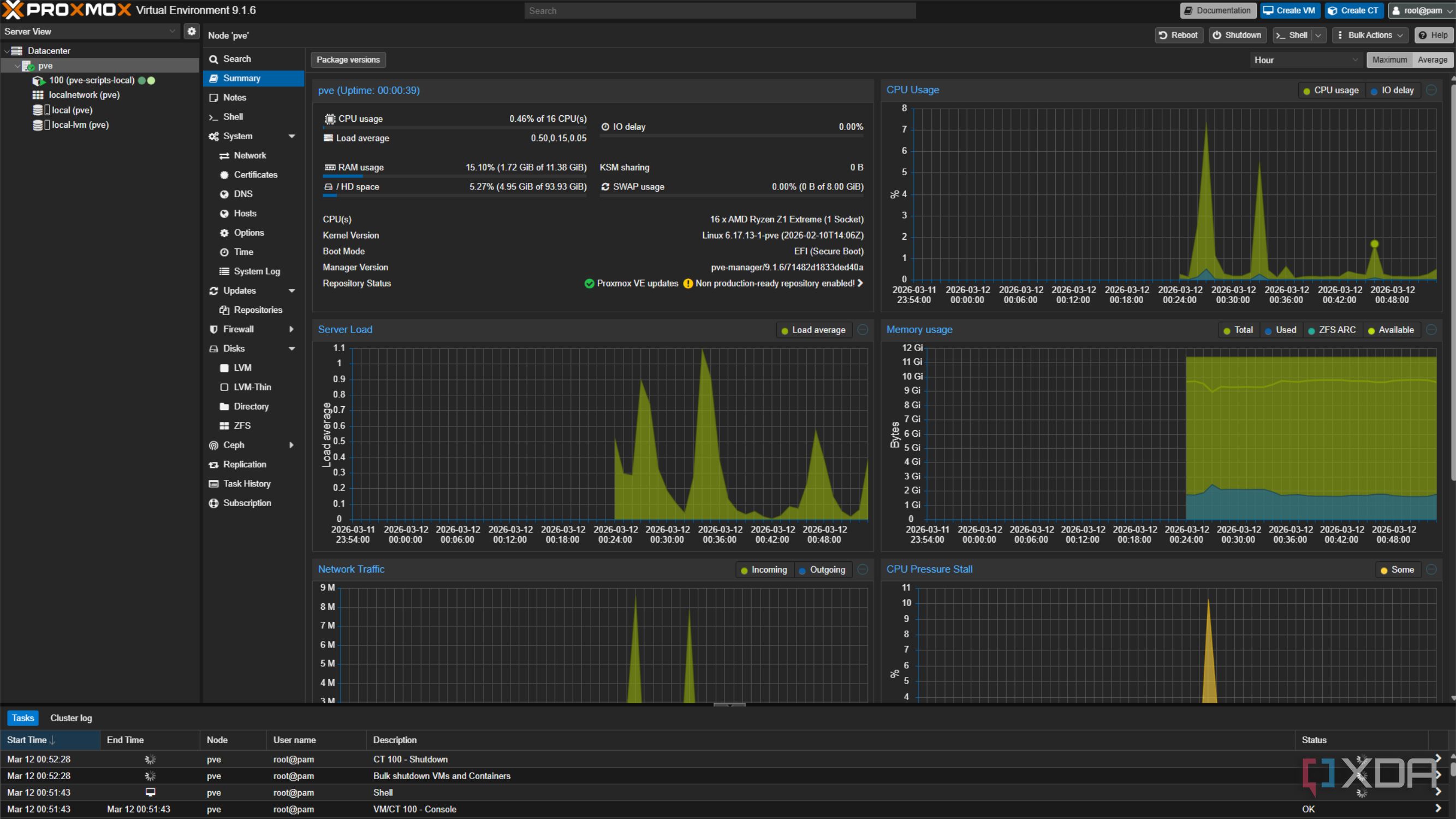1456x819 pixels.
Task: Collapse the Updates submenu arrow
Action: pos(292,290)
